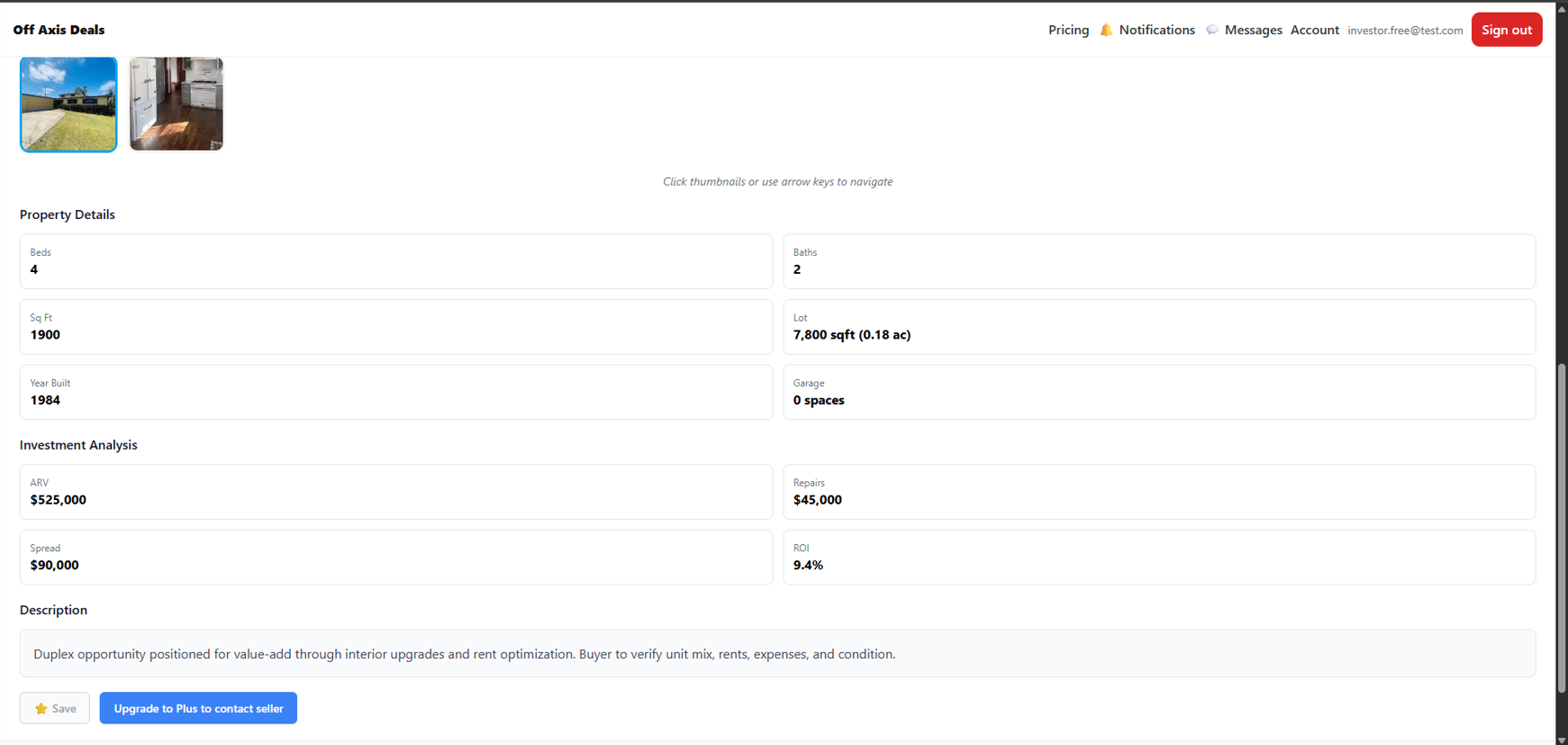Open Notifications from the top nav

pyautogui.click(x=1156, y=30)
